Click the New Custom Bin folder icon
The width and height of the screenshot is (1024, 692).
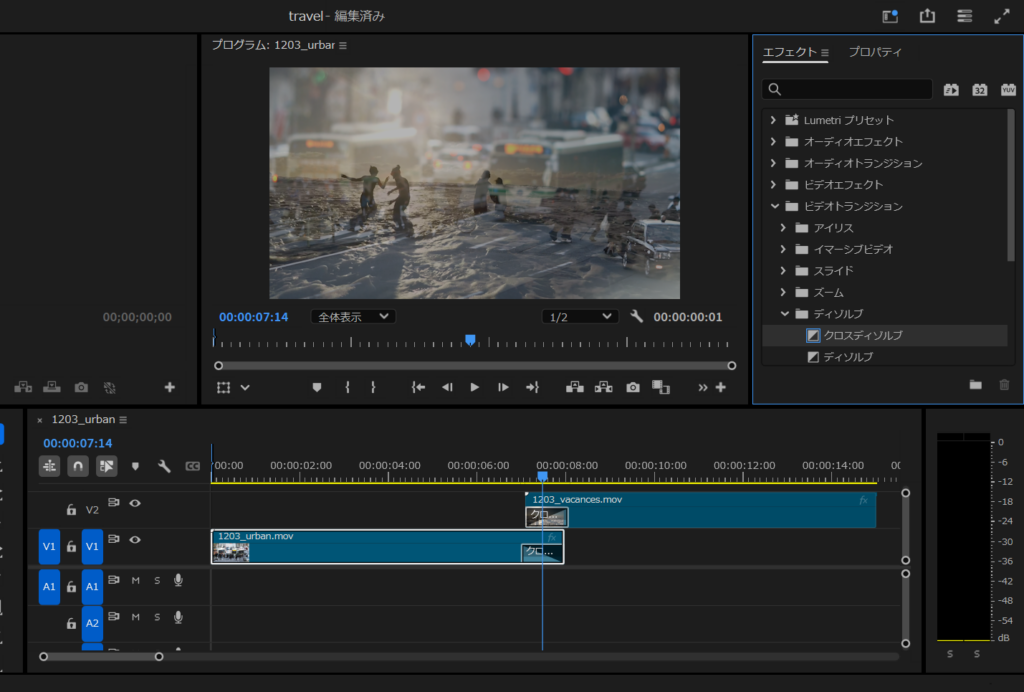click(x=975, y=384)
